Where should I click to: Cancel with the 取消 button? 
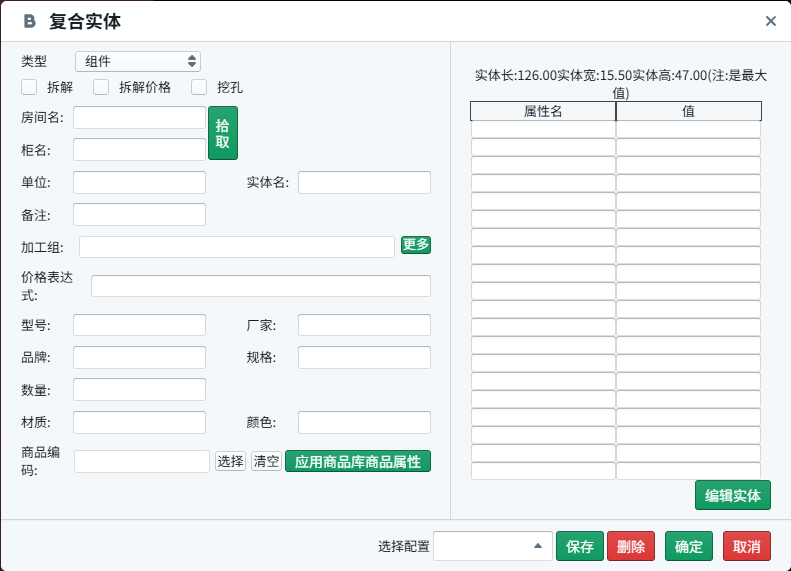(746, 546)
